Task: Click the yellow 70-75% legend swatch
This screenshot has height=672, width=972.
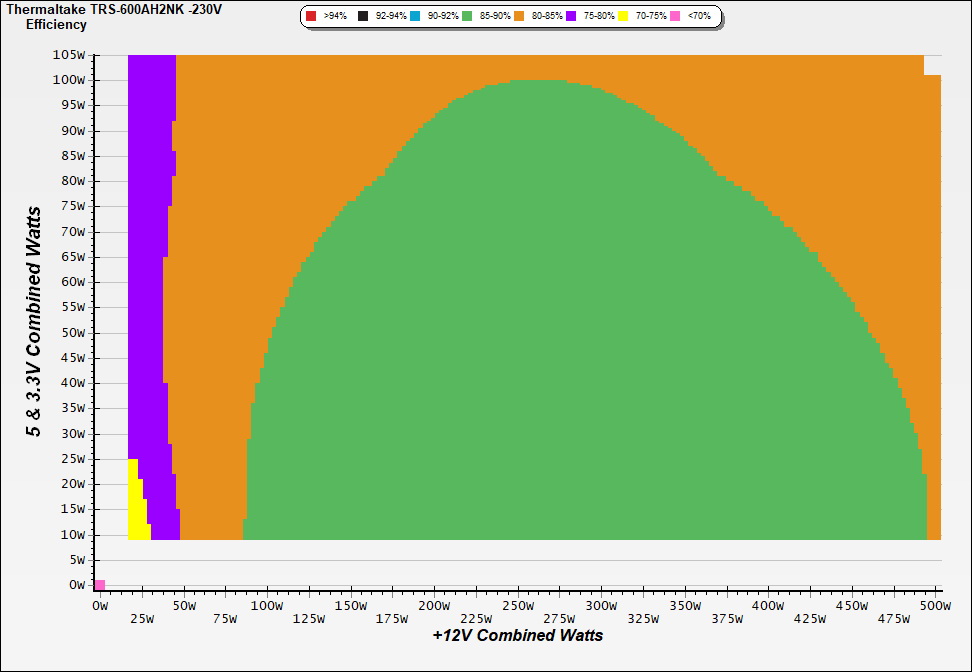Action: (x=623, y=17)
